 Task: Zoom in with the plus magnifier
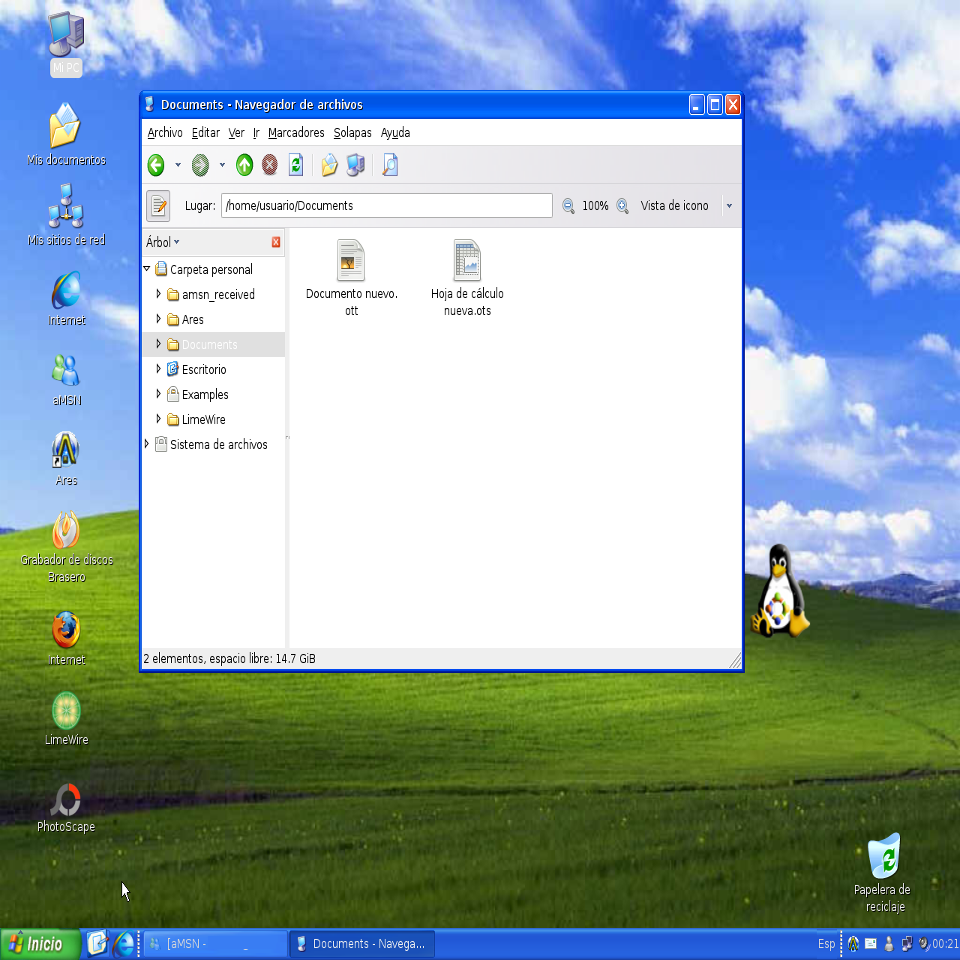point(622,206)
